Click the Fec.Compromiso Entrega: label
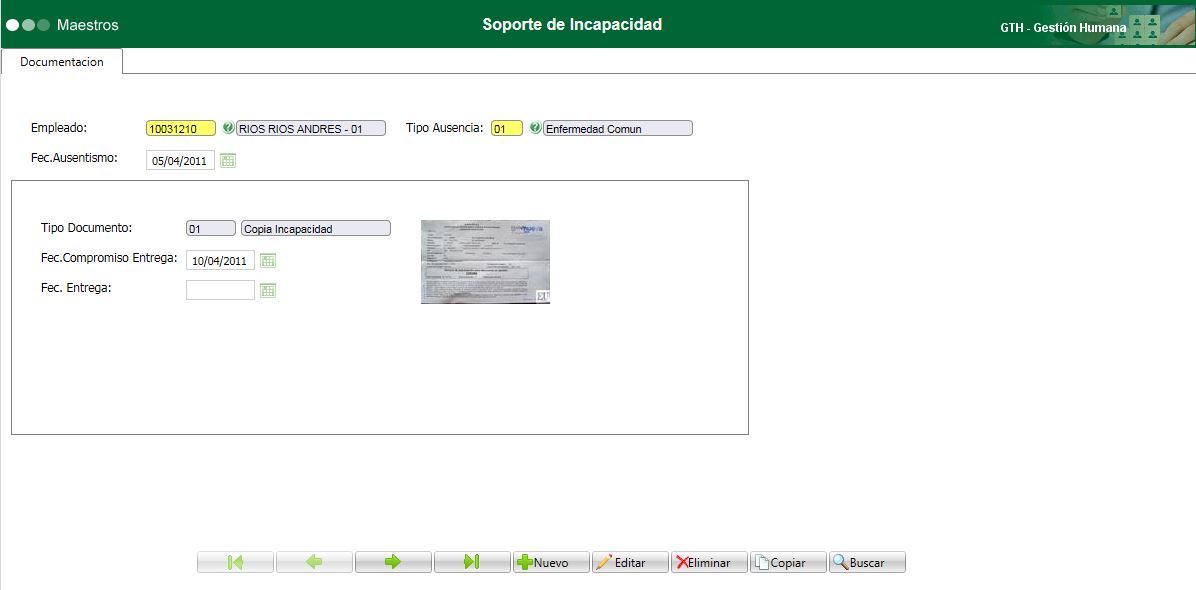Image resolution: width=1196 pixels, height=590 pixels. pyautogui.click(x=109, y=258)
